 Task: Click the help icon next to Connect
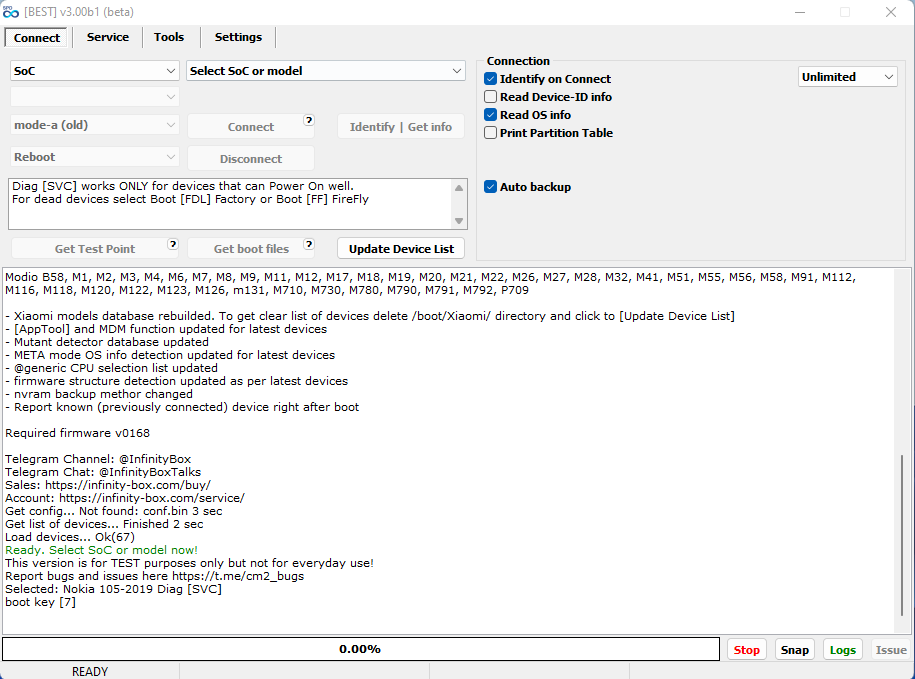tap(309, 120)
